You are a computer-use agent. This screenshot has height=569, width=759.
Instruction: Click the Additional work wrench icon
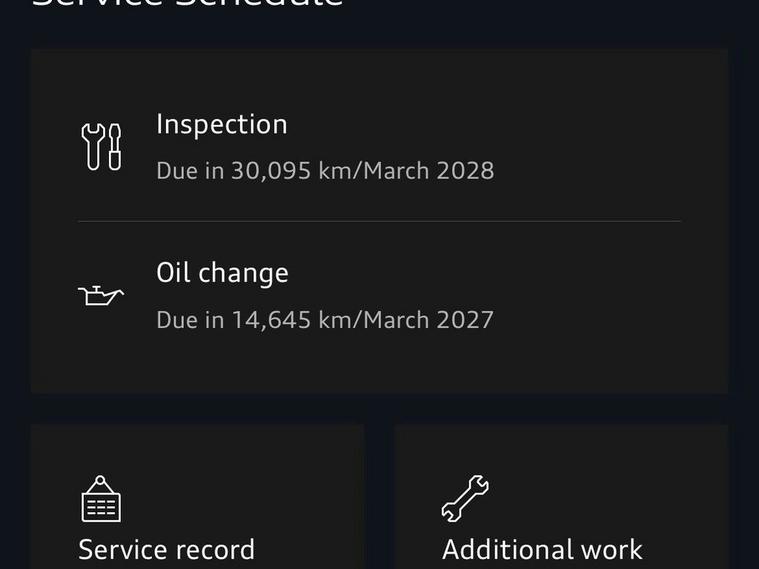click(465, 498)
